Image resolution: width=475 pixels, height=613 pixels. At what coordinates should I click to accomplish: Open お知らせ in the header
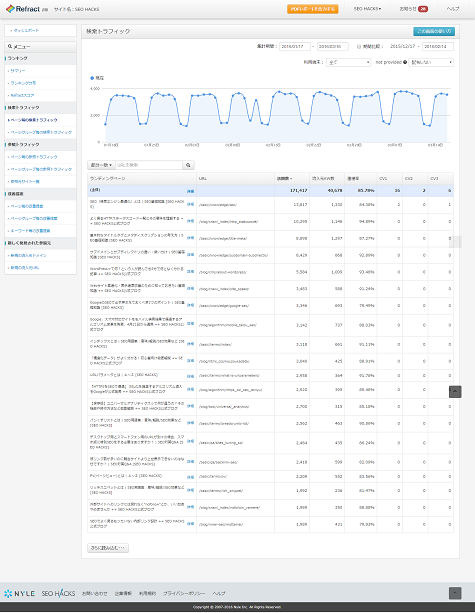click(408, 9)
